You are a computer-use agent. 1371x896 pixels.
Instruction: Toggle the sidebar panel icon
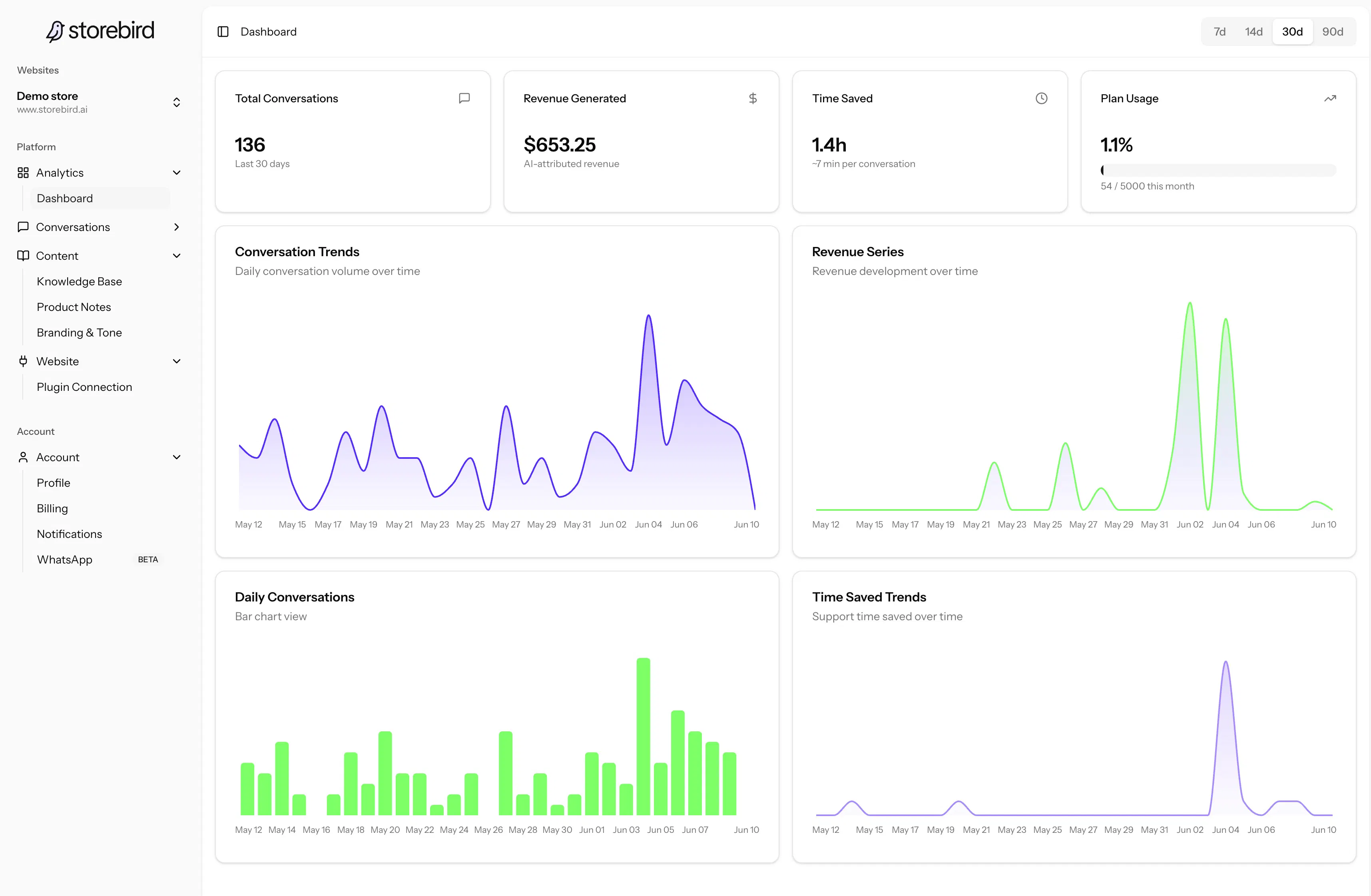(223, 32)
